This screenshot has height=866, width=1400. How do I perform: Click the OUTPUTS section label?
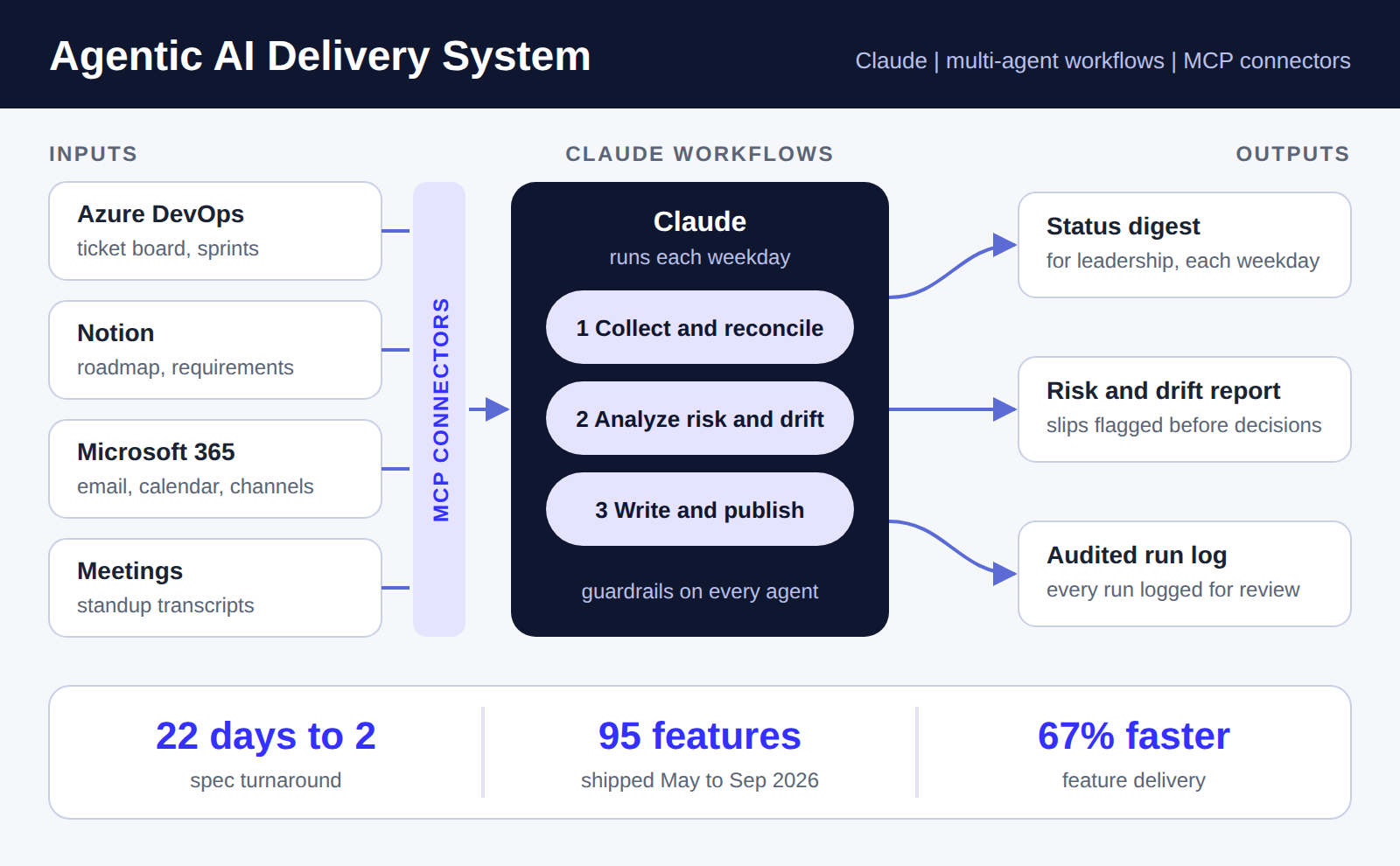[x=1293, y=154]
